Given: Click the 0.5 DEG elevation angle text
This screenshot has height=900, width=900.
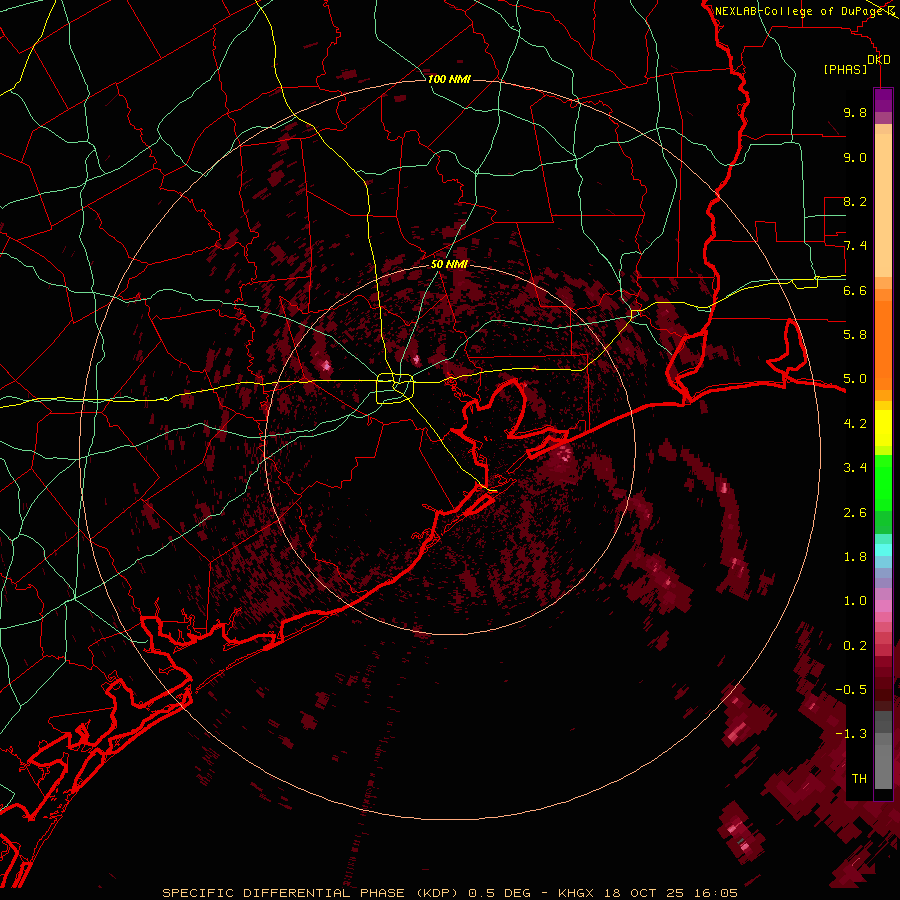Looking at the screenshot, I should tap(499, 893).
